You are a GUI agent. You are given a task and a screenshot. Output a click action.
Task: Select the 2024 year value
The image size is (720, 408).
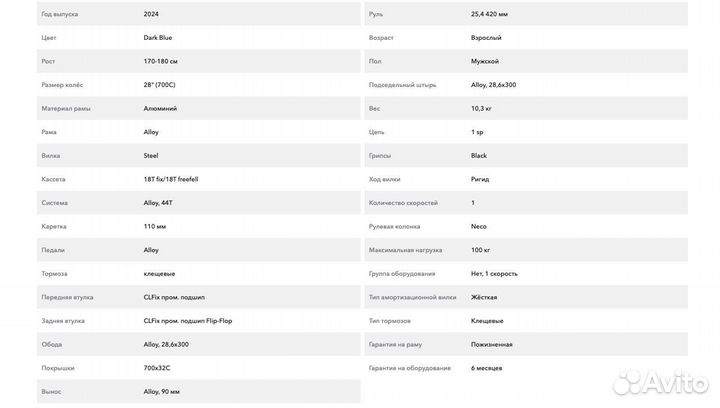152,14
